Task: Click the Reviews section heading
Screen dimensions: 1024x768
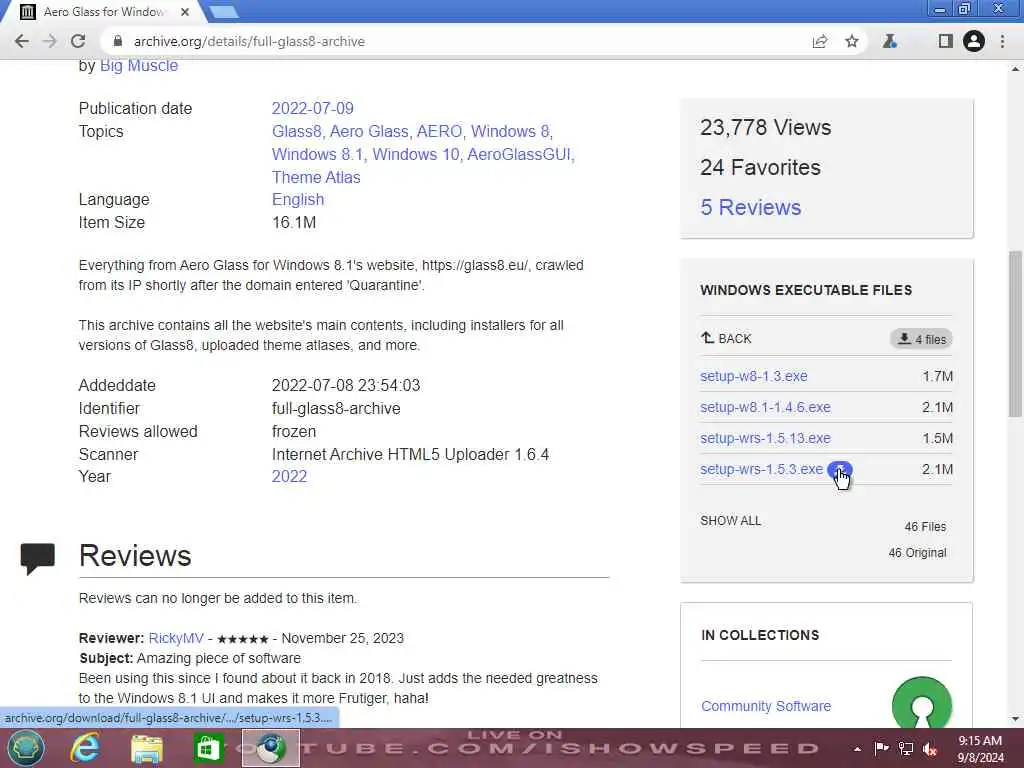Action: coord(135,556)
